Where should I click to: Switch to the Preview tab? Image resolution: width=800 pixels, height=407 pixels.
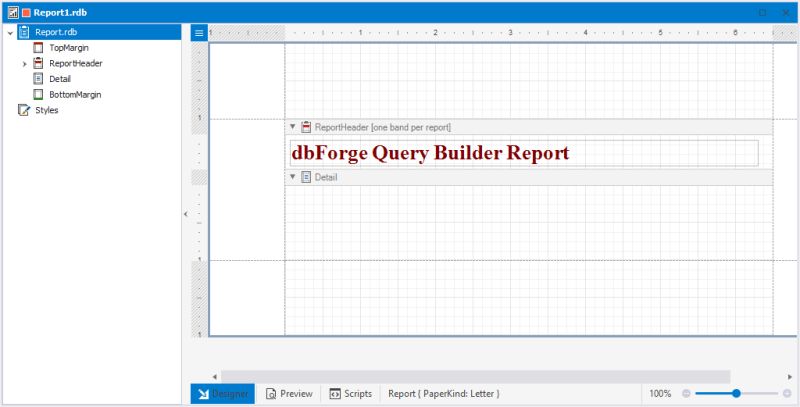pyautogui.click(x=289, y=394)
